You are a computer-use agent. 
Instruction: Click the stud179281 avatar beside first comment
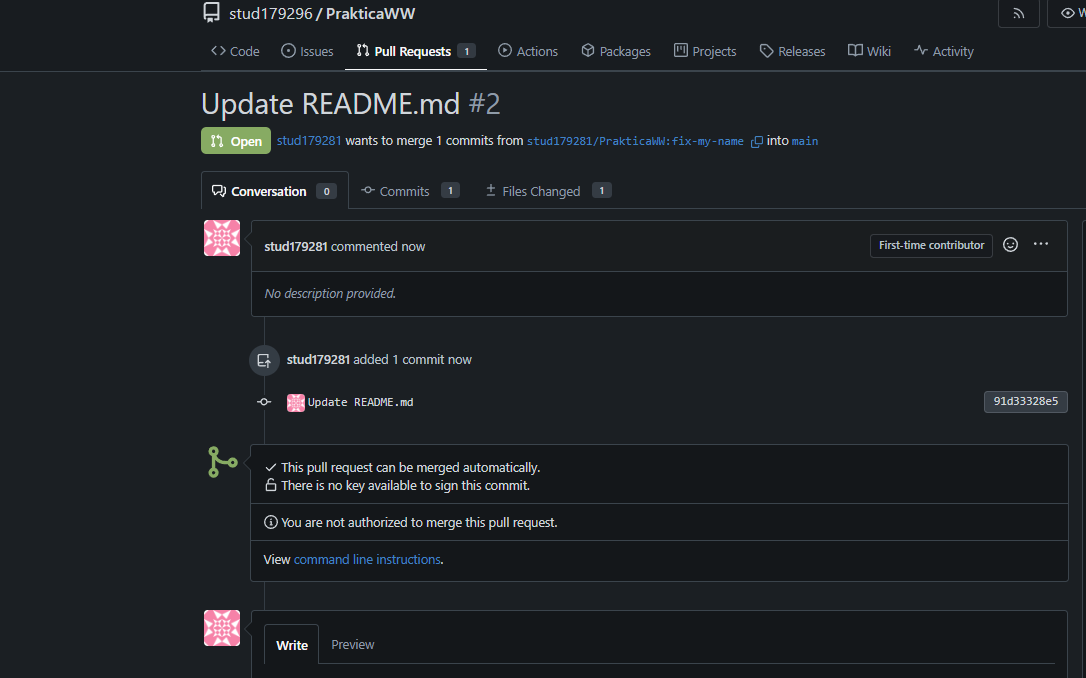222,238
